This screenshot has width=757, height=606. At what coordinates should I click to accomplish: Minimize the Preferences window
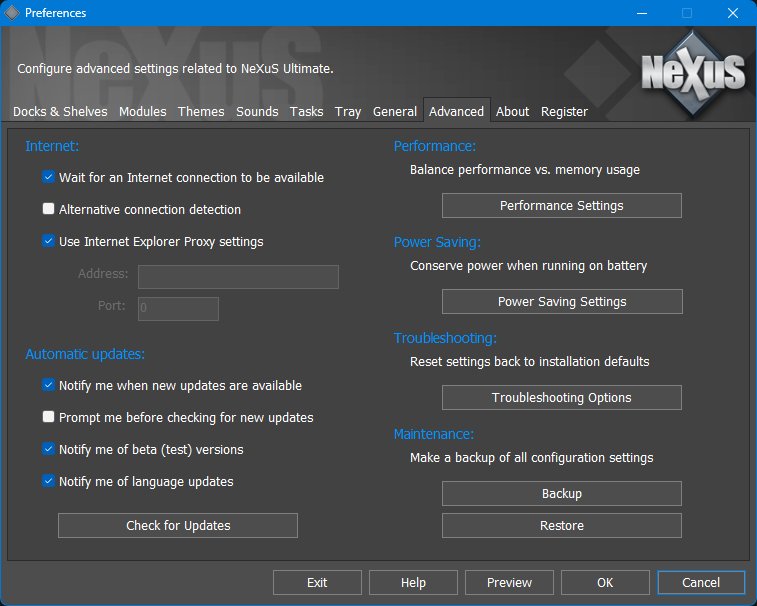click(642, 13)
